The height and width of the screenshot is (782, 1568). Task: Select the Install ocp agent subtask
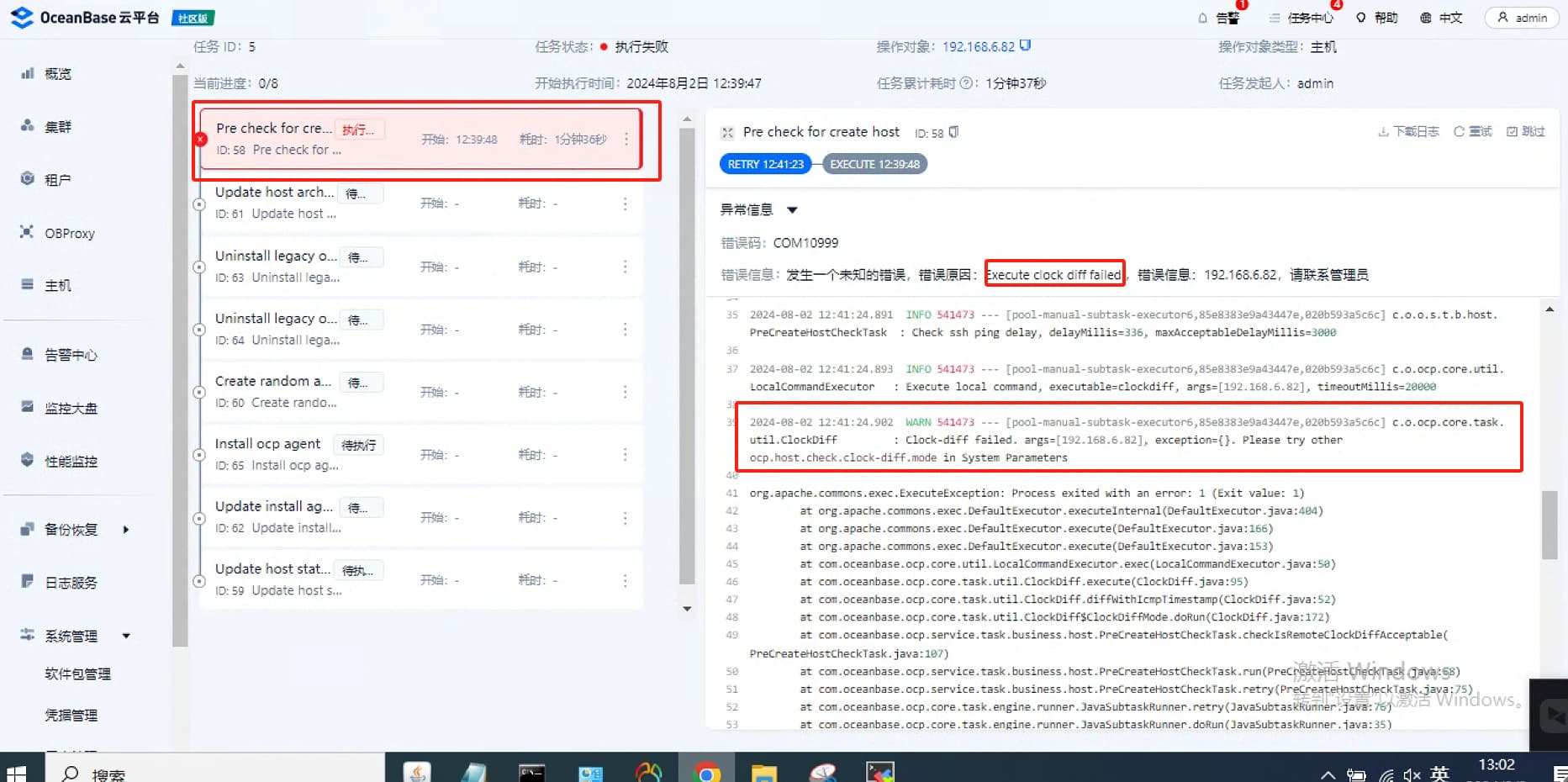[x=420, y=454]
